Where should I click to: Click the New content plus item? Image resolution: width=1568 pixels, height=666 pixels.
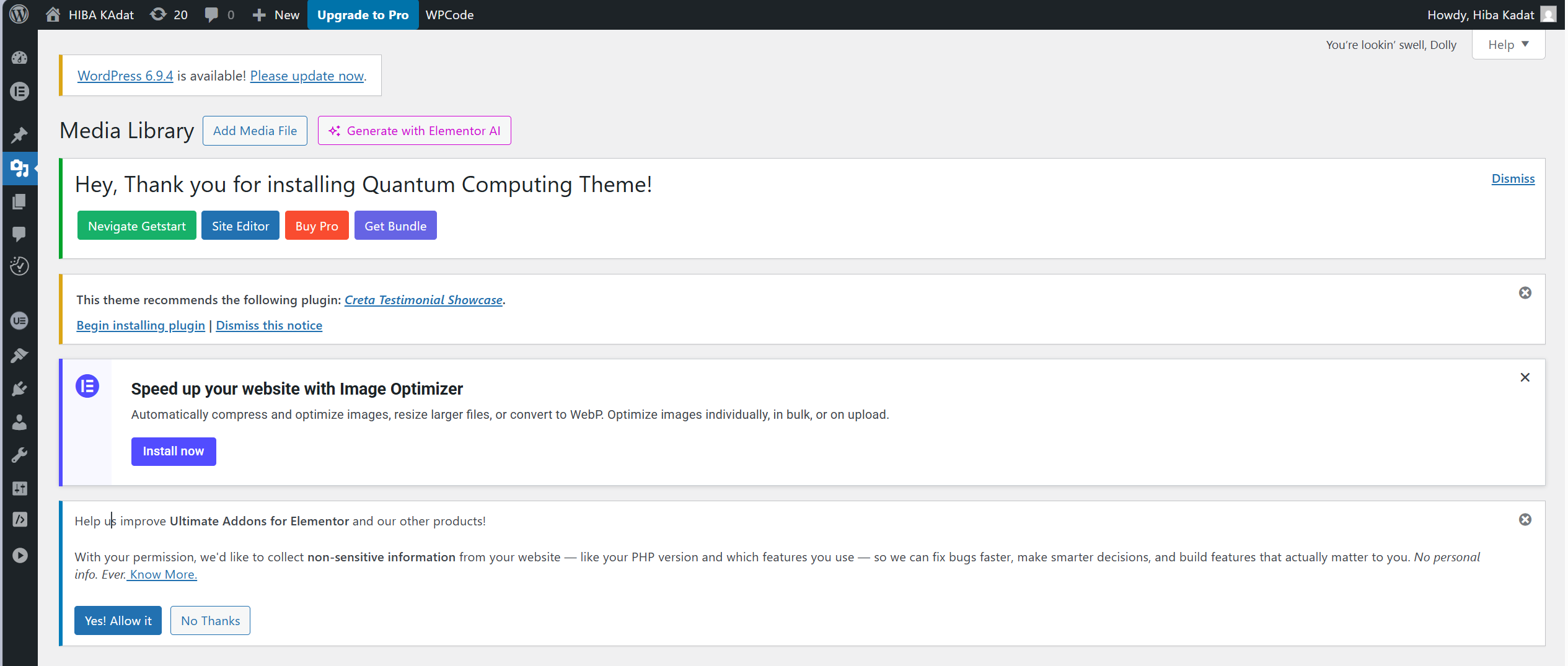pos(276,14)
